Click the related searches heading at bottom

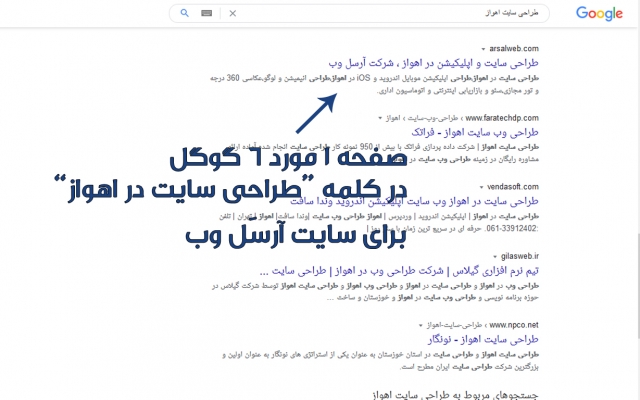tap(456, 395)
